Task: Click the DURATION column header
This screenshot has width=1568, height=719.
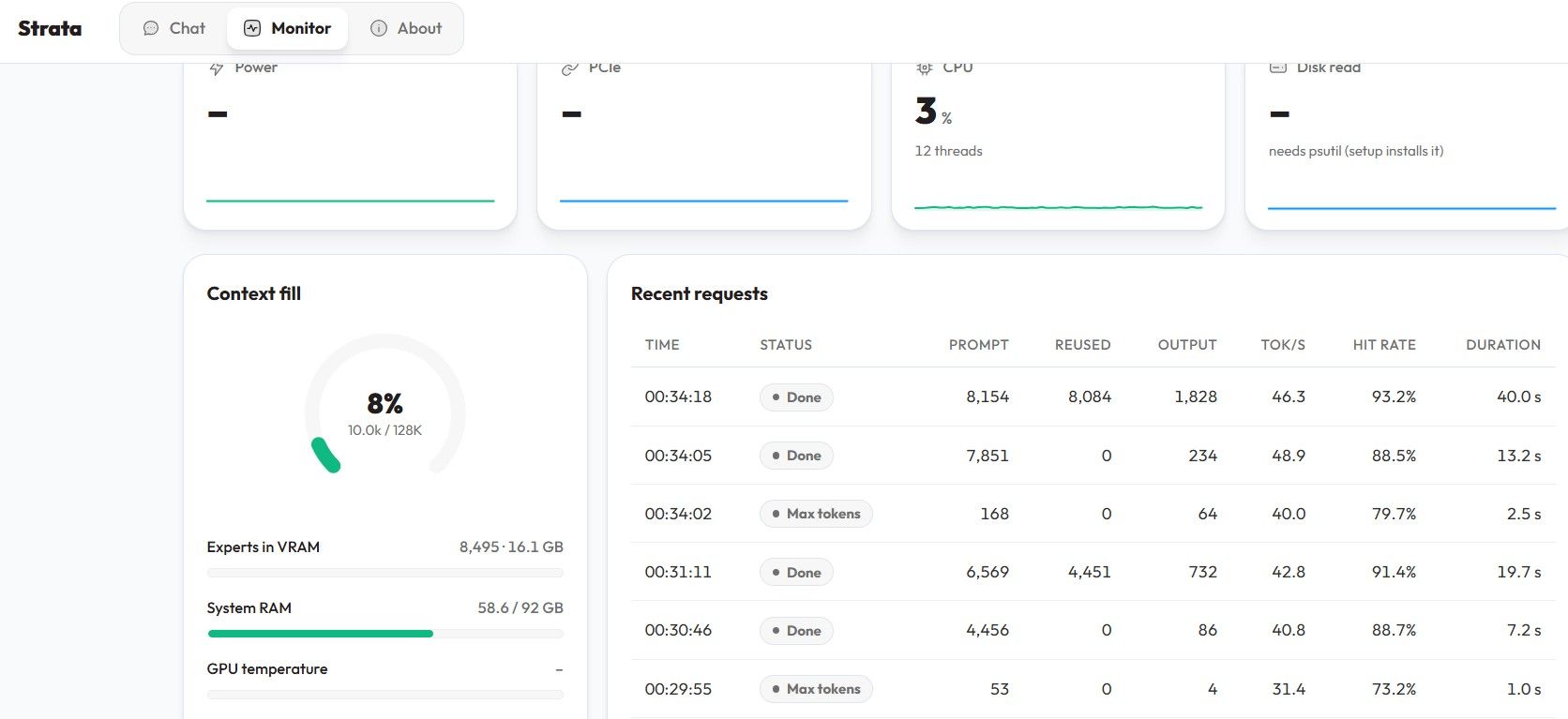Action: (1503, 345)
